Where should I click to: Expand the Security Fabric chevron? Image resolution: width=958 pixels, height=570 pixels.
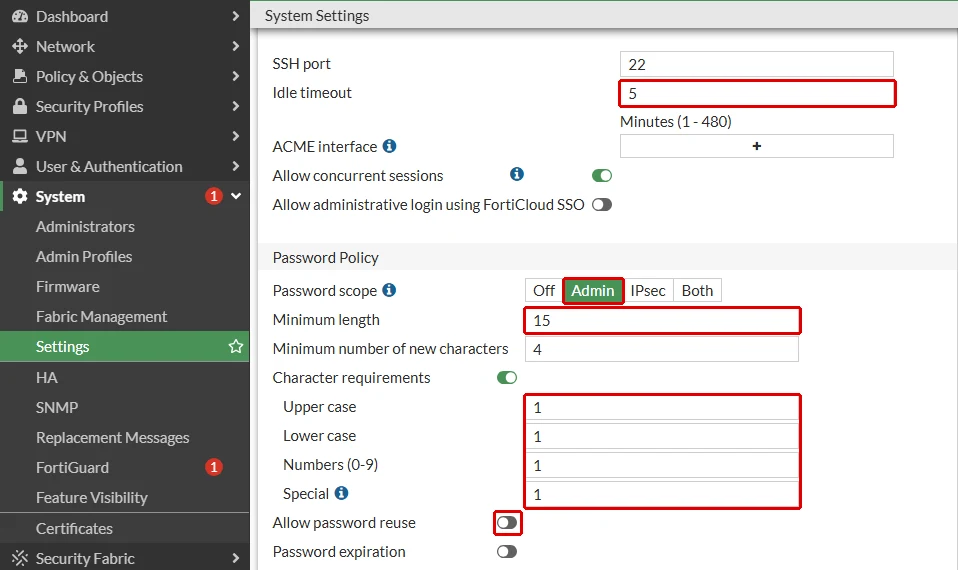click(x=236, y=558)
